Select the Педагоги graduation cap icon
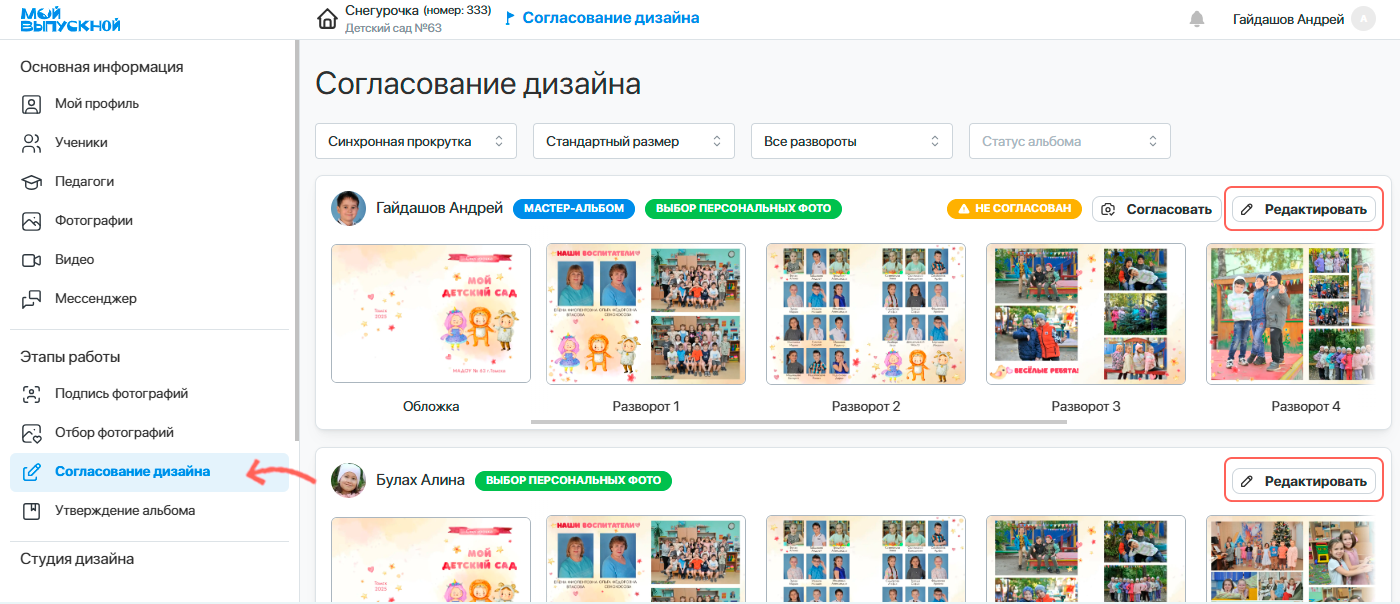 [x=32, y=182]
